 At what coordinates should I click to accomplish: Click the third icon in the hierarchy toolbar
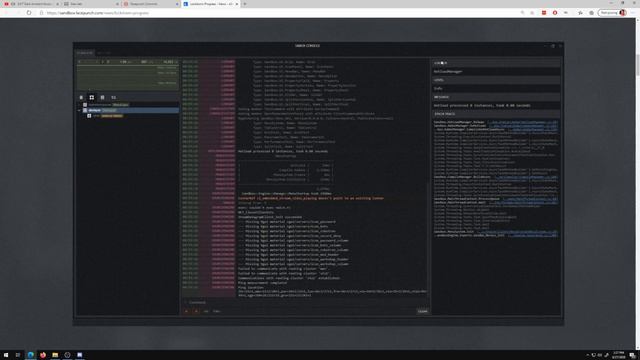(x=102, y=98)
